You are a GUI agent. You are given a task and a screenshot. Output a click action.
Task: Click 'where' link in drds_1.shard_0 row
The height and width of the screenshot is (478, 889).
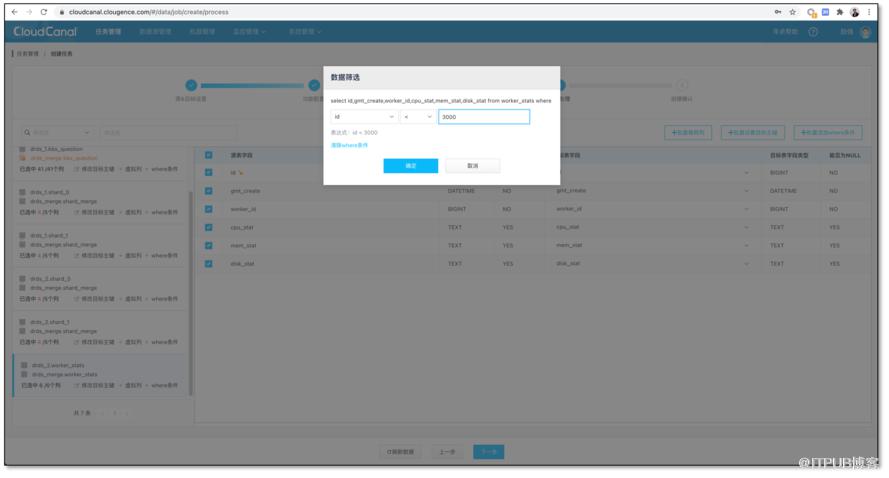click(164, 213)
